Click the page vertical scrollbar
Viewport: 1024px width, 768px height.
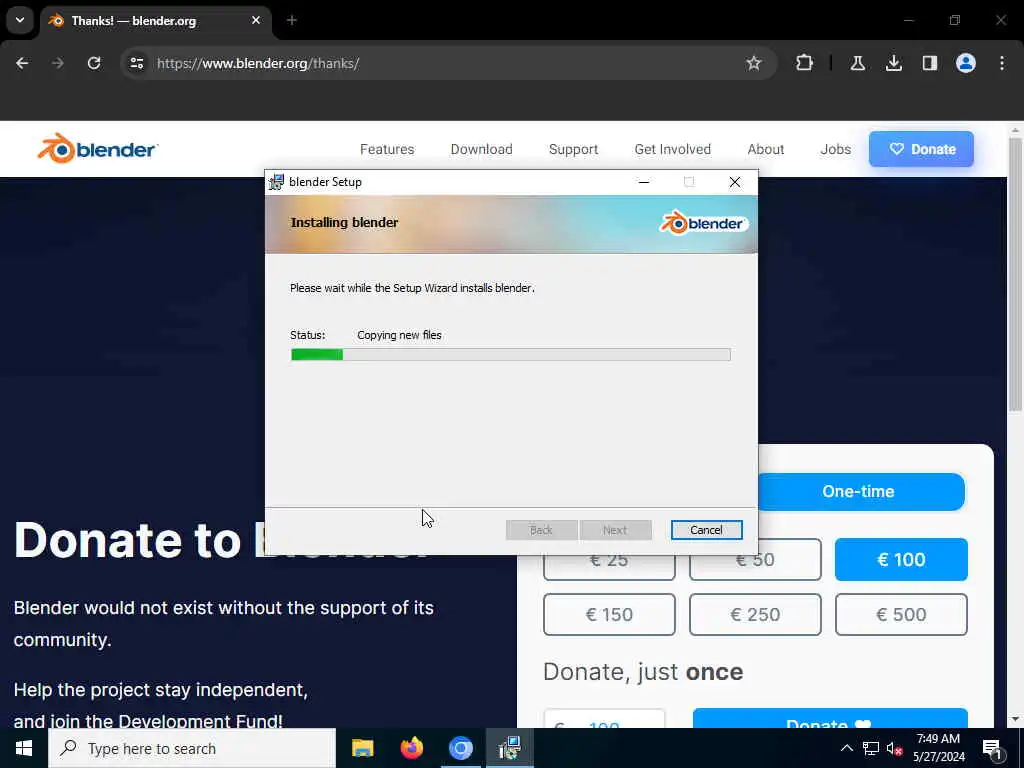pyautogui.click(x=1015, y=274)
